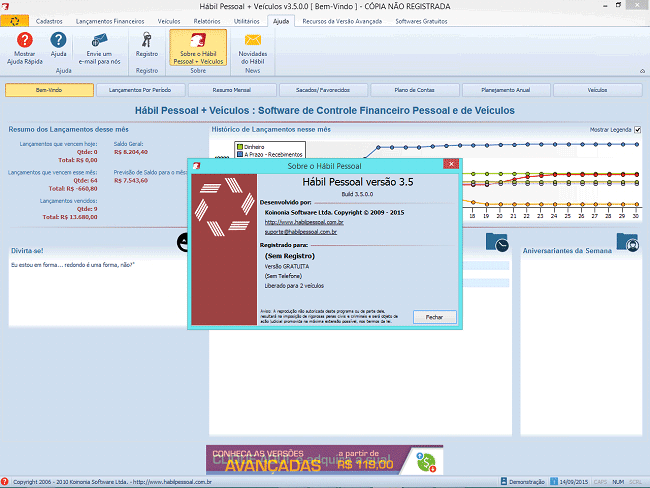
Task: Open Plano de Contas view
Action: tap(415, 90)
